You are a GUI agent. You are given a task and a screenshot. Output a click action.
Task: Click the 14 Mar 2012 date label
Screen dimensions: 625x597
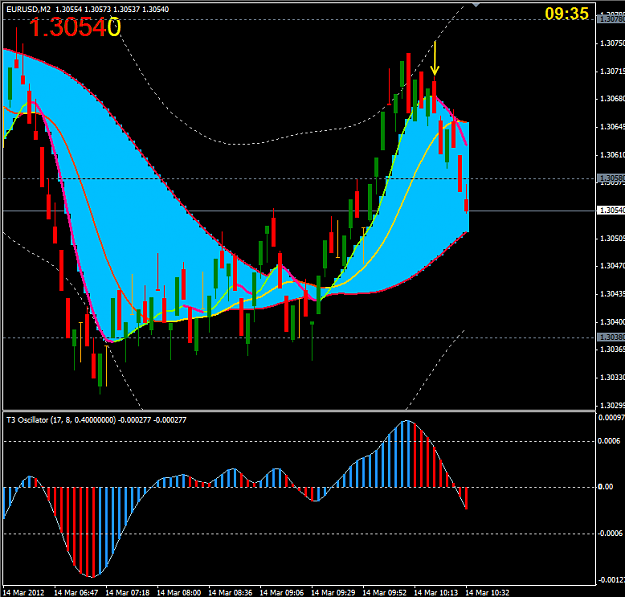(24, 593)
